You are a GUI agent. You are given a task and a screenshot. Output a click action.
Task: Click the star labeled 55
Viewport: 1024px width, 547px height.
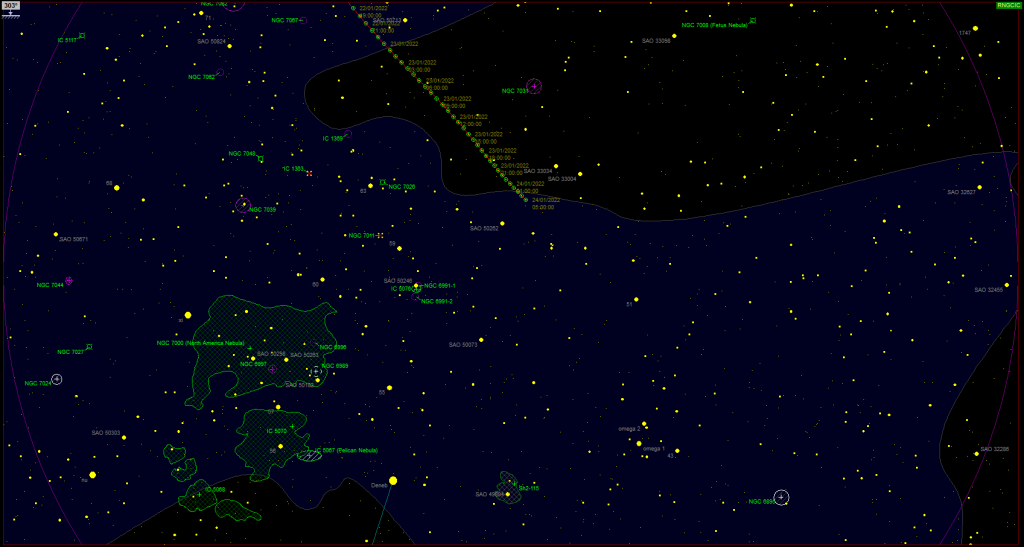click(x=389, y=388)
